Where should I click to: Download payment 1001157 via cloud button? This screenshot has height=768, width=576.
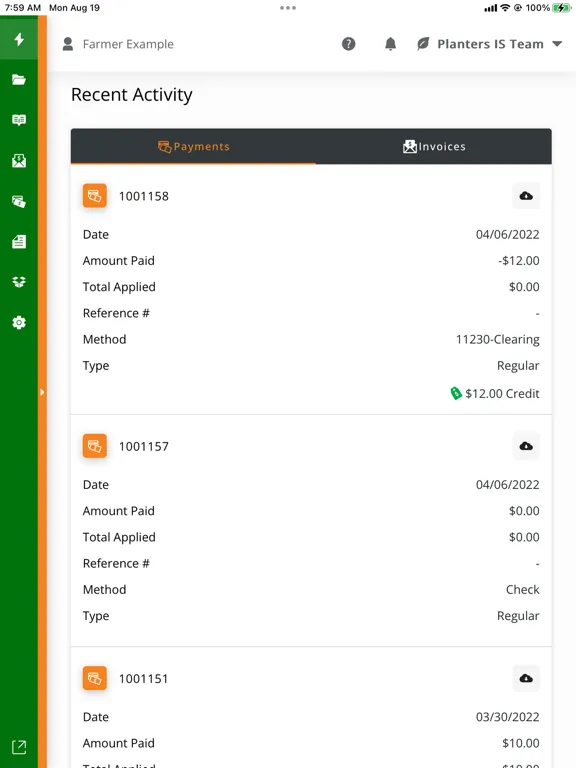coord(526,446)
